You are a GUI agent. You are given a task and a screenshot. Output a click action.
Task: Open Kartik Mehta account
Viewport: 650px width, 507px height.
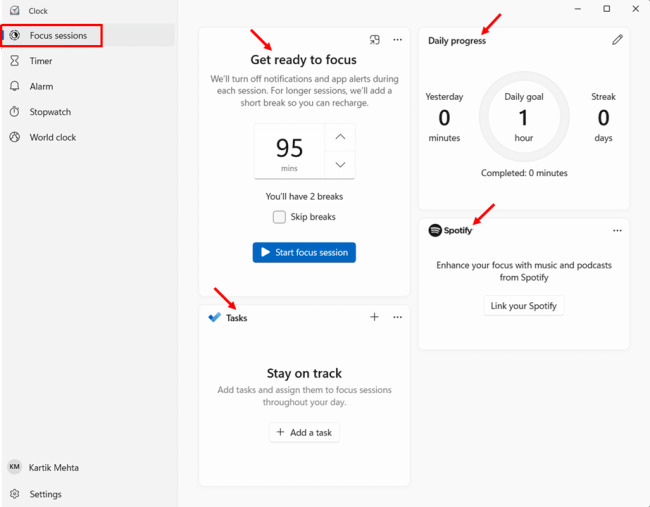point(88,467)
